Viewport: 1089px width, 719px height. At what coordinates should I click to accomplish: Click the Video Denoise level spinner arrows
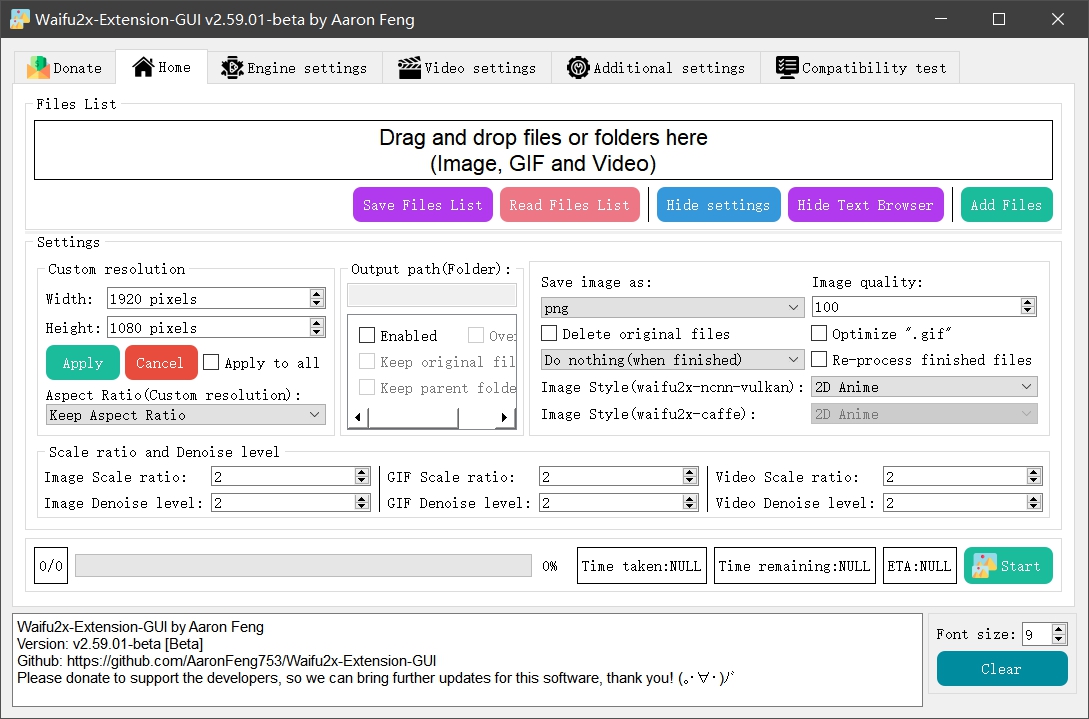pyautogui.click(x=1033, y=502)
